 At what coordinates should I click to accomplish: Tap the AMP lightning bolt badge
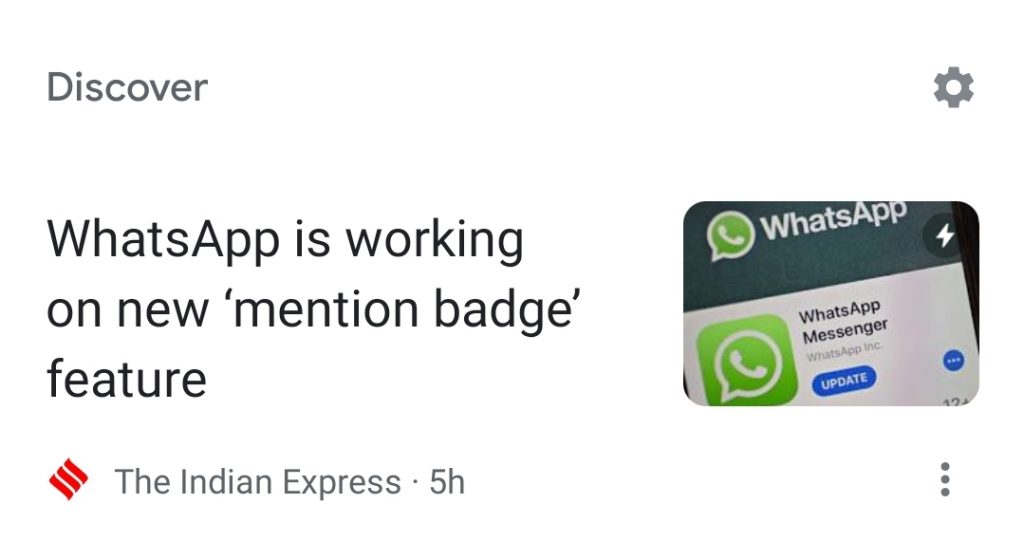pos(946,236)
